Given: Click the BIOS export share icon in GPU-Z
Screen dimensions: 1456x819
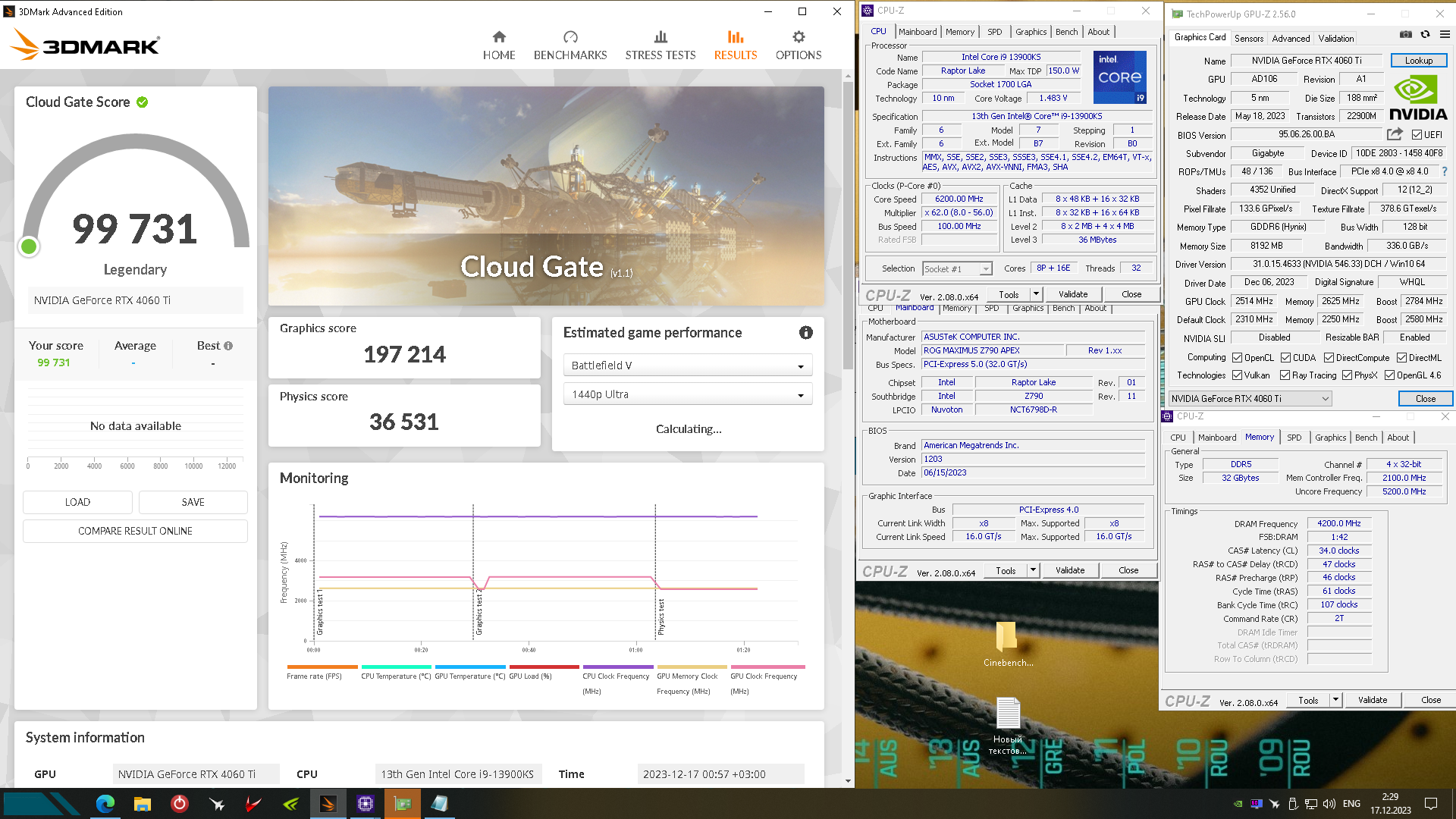Looking at the screenshot, I should tap(1395, 134).
